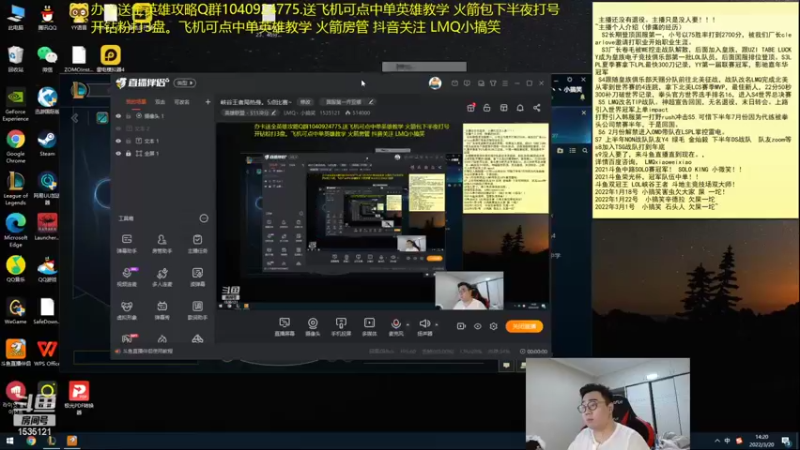Open the 主播任务 streamer tasks tool
This screenshot has height=450, width=800.
pos(197,243)
